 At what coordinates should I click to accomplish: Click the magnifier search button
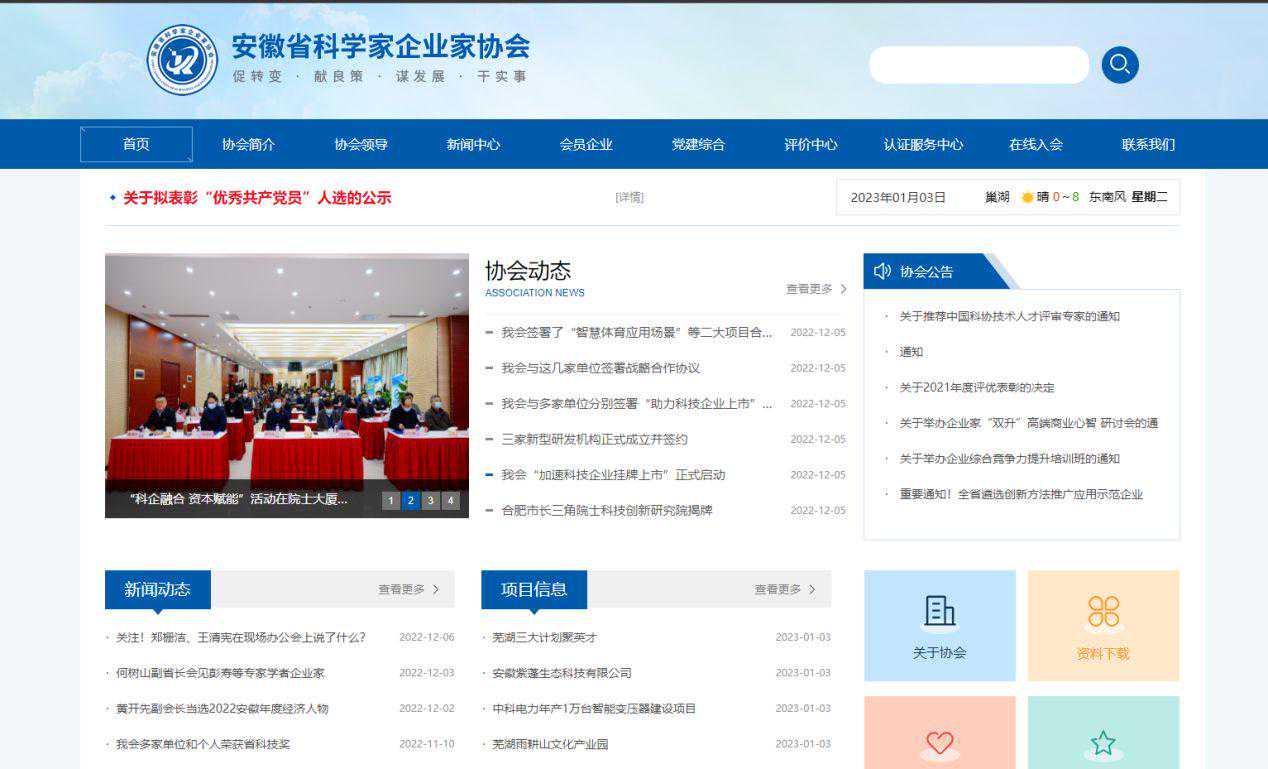pos(1120,65)
